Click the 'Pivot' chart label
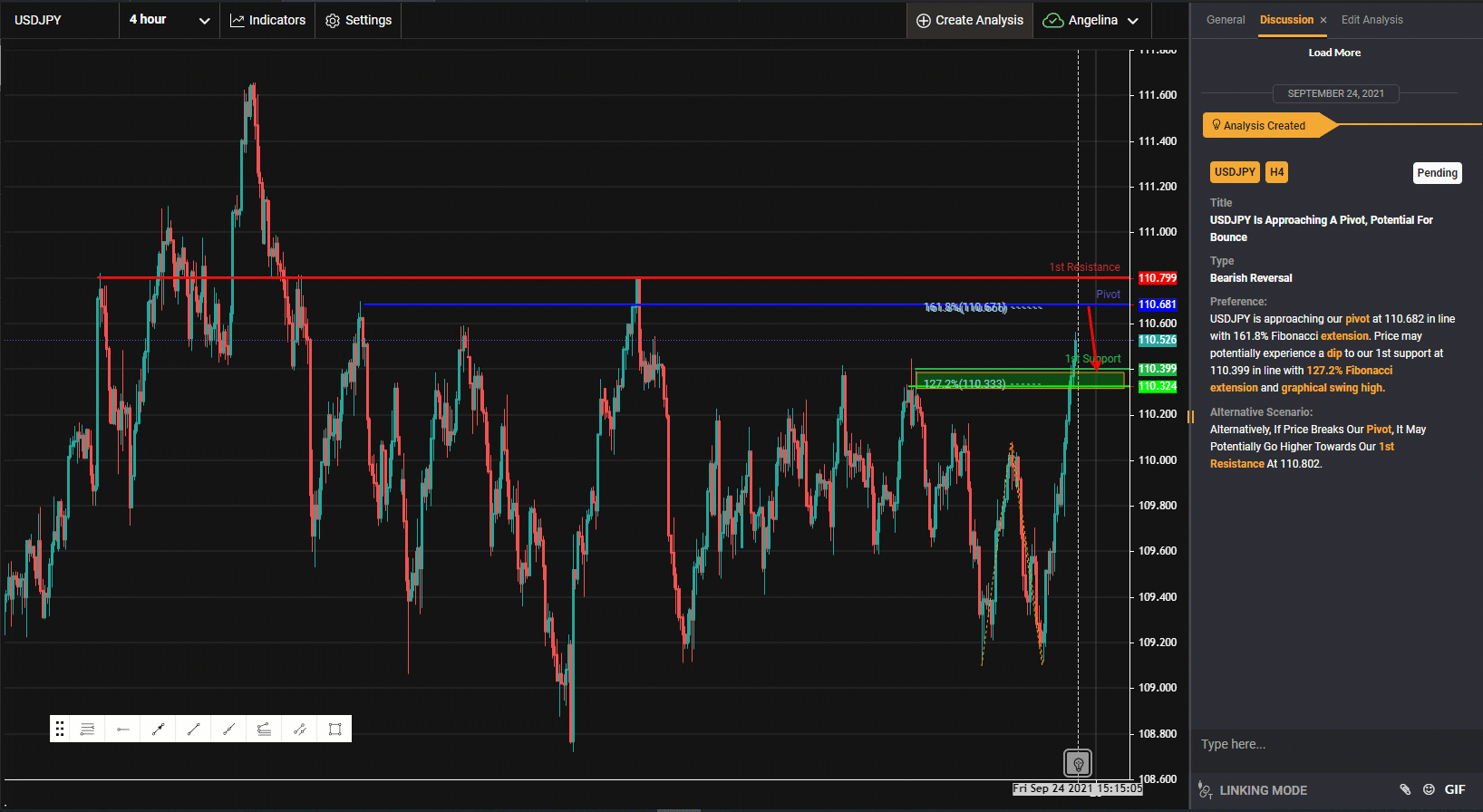 [x=1108, y=295]
